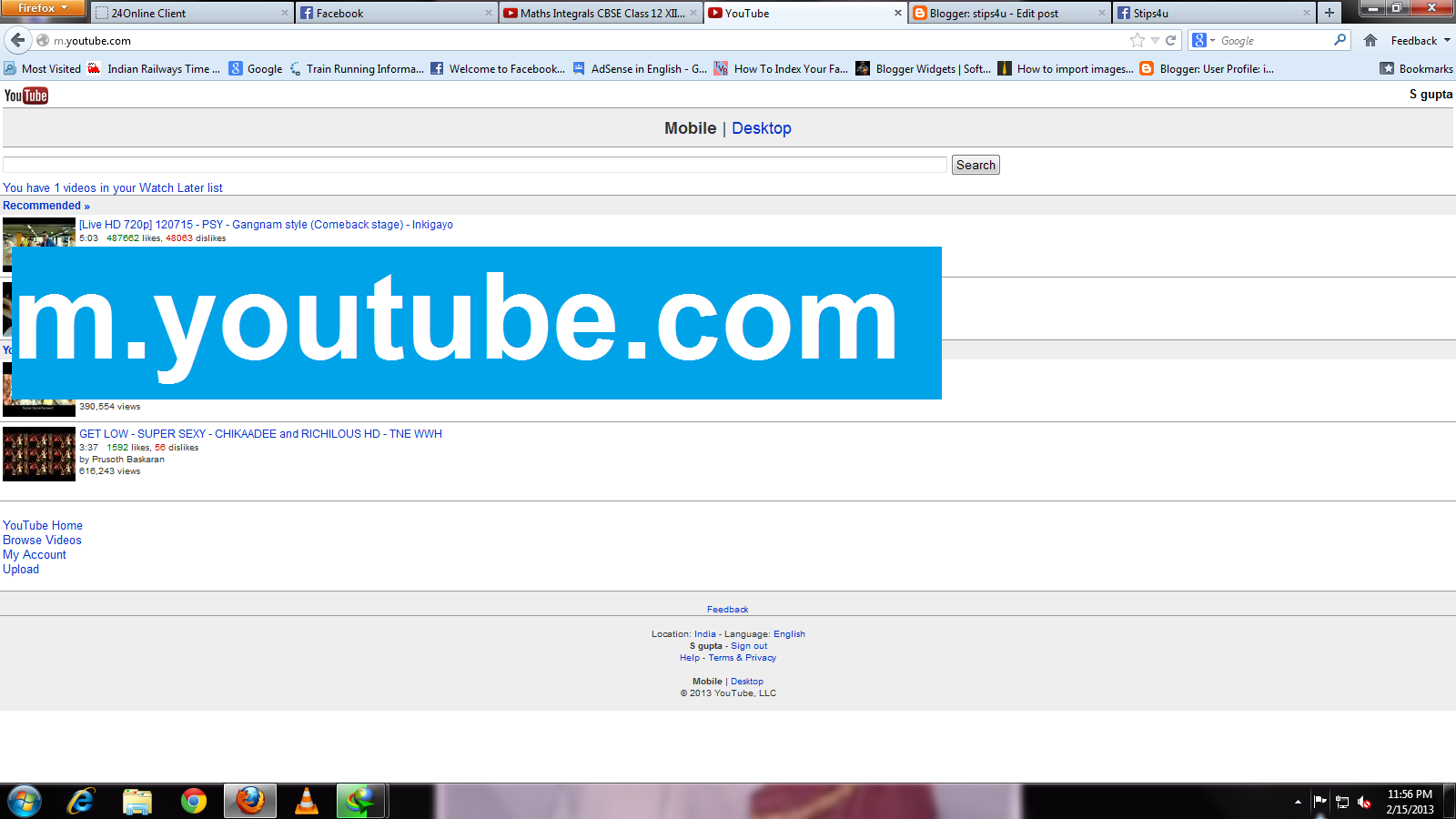Screen dimensions: 1456x819
Task: Click the Firefox home icon
Action: click(1370, 40)
